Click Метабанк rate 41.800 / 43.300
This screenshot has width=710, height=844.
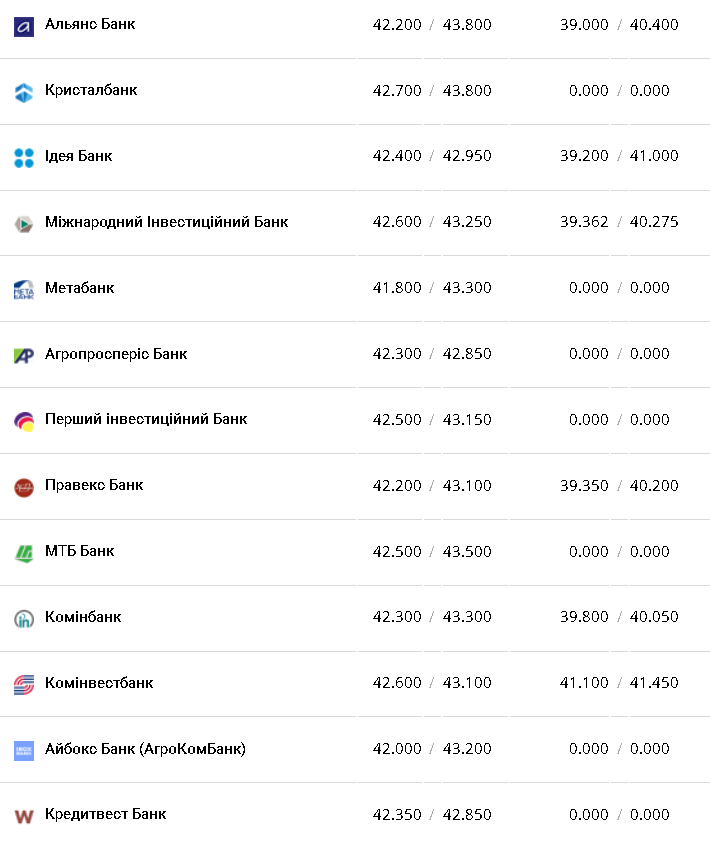pyautogui.click(x=432, y=288)
